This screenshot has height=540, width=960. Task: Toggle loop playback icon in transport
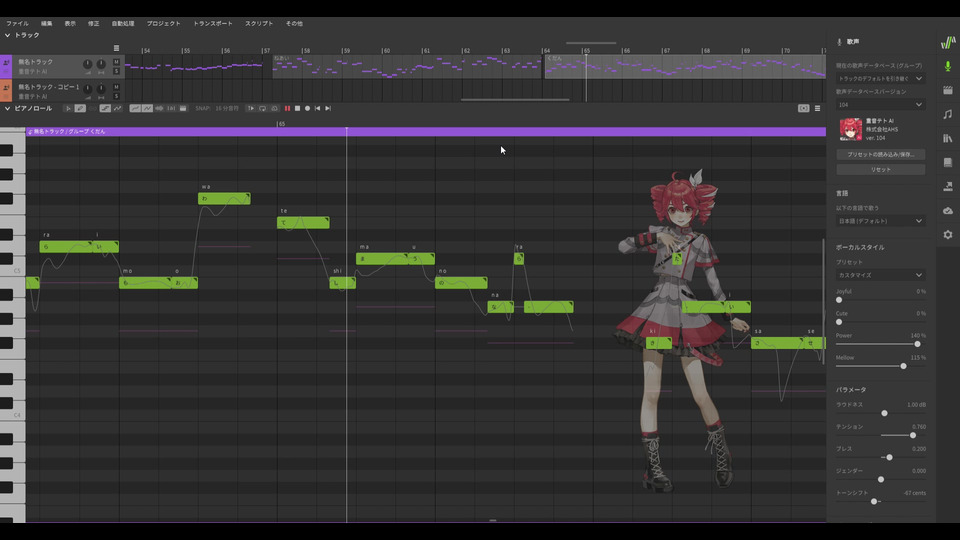tap(263, 108)
